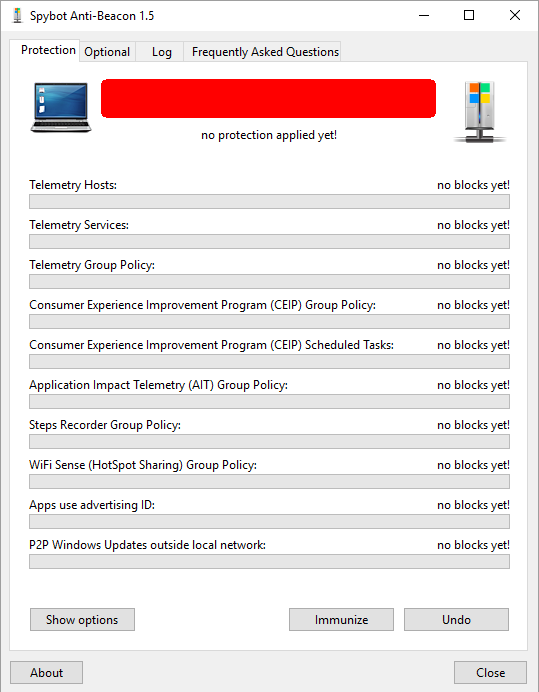Click the 'Telemetry Group Policy:' label
The image size is (539, 692).
[92, 265]
